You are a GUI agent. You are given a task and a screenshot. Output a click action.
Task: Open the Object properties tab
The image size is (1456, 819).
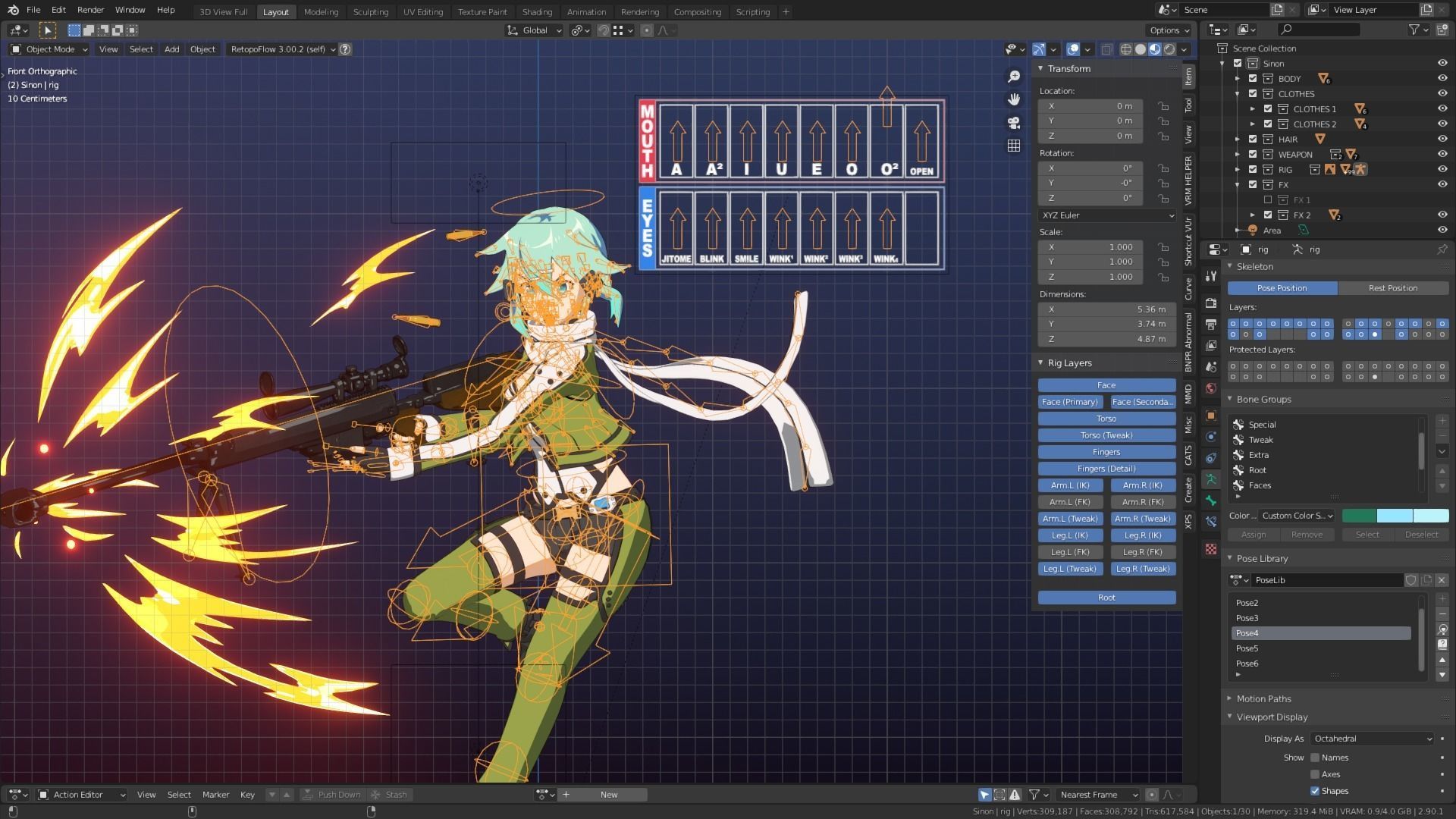point(1211,416)
